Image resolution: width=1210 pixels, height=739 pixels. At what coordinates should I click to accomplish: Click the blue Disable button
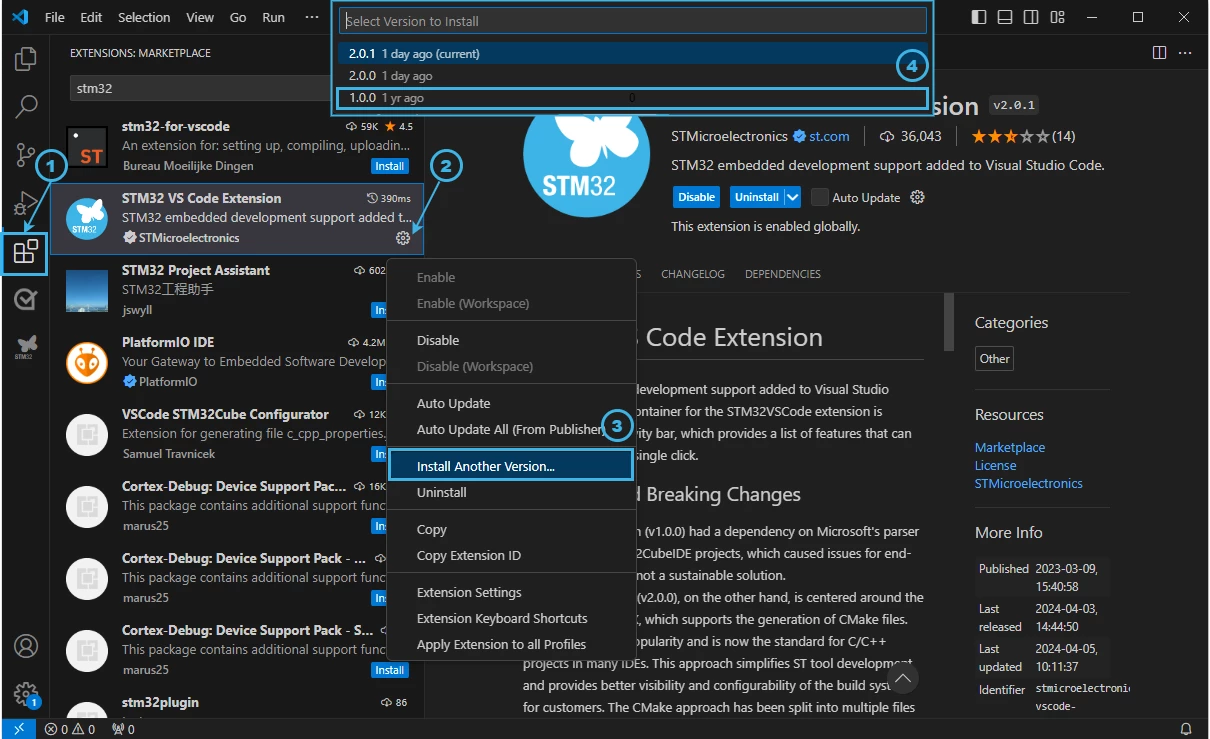697,197
